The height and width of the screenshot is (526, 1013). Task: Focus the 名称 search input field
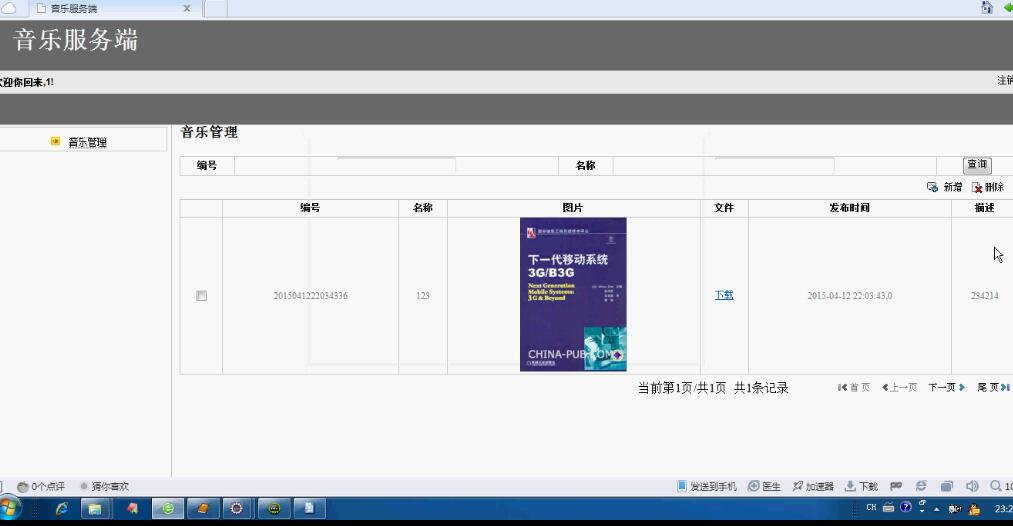(775, 165)
